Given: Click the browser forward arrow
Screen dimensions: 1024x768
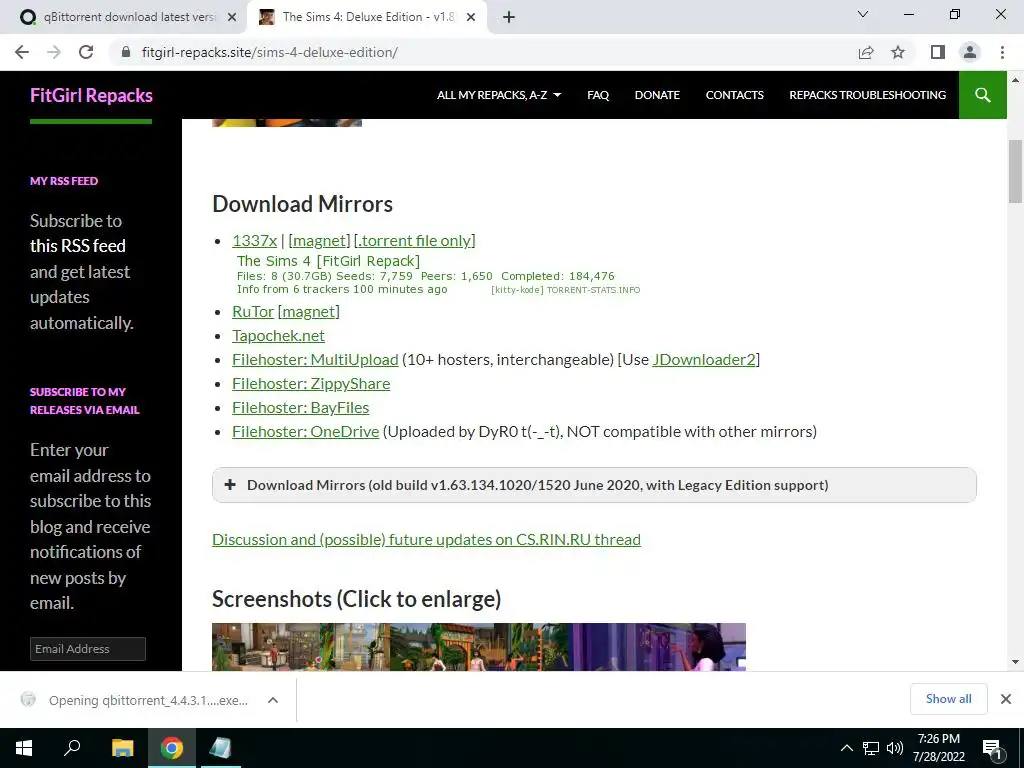Looking at the screenshot, I should point(54,52).
